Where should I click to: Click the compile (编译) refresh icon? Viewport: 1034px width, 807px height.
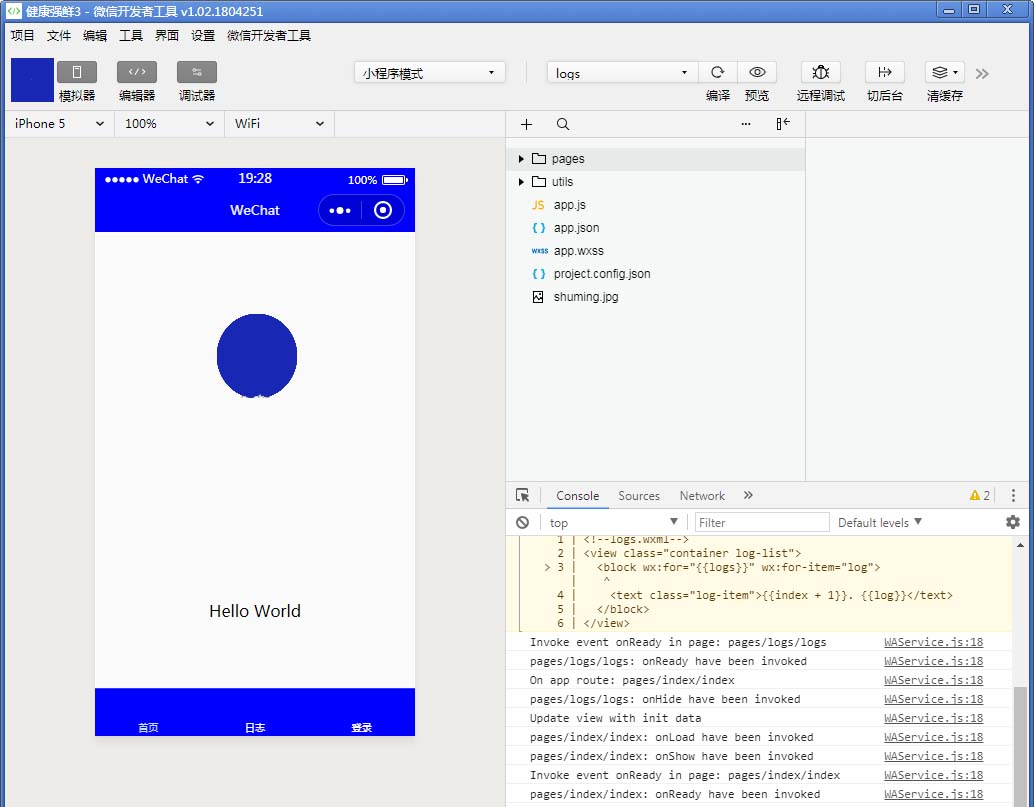point(717,72)
